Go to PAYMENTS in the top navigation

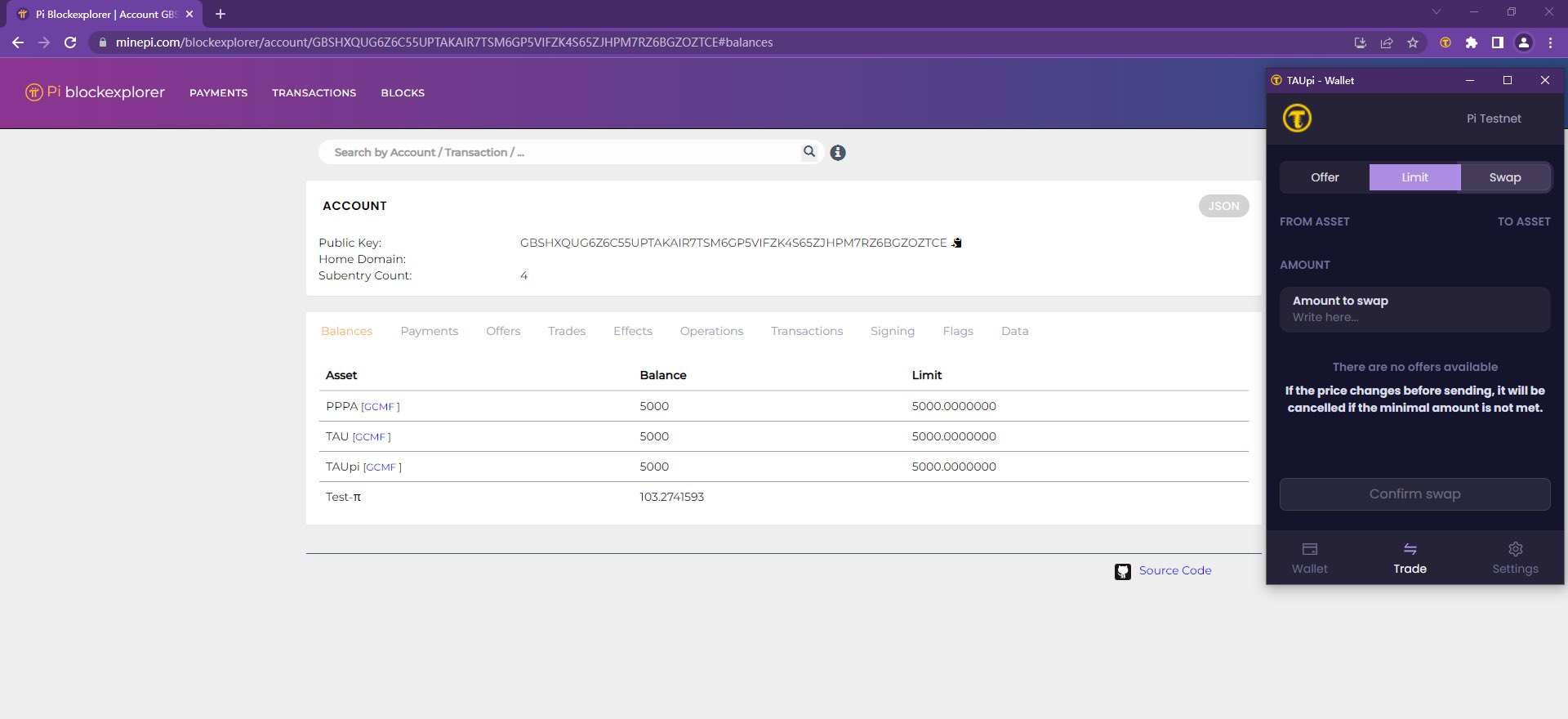[x=218, y=93]
